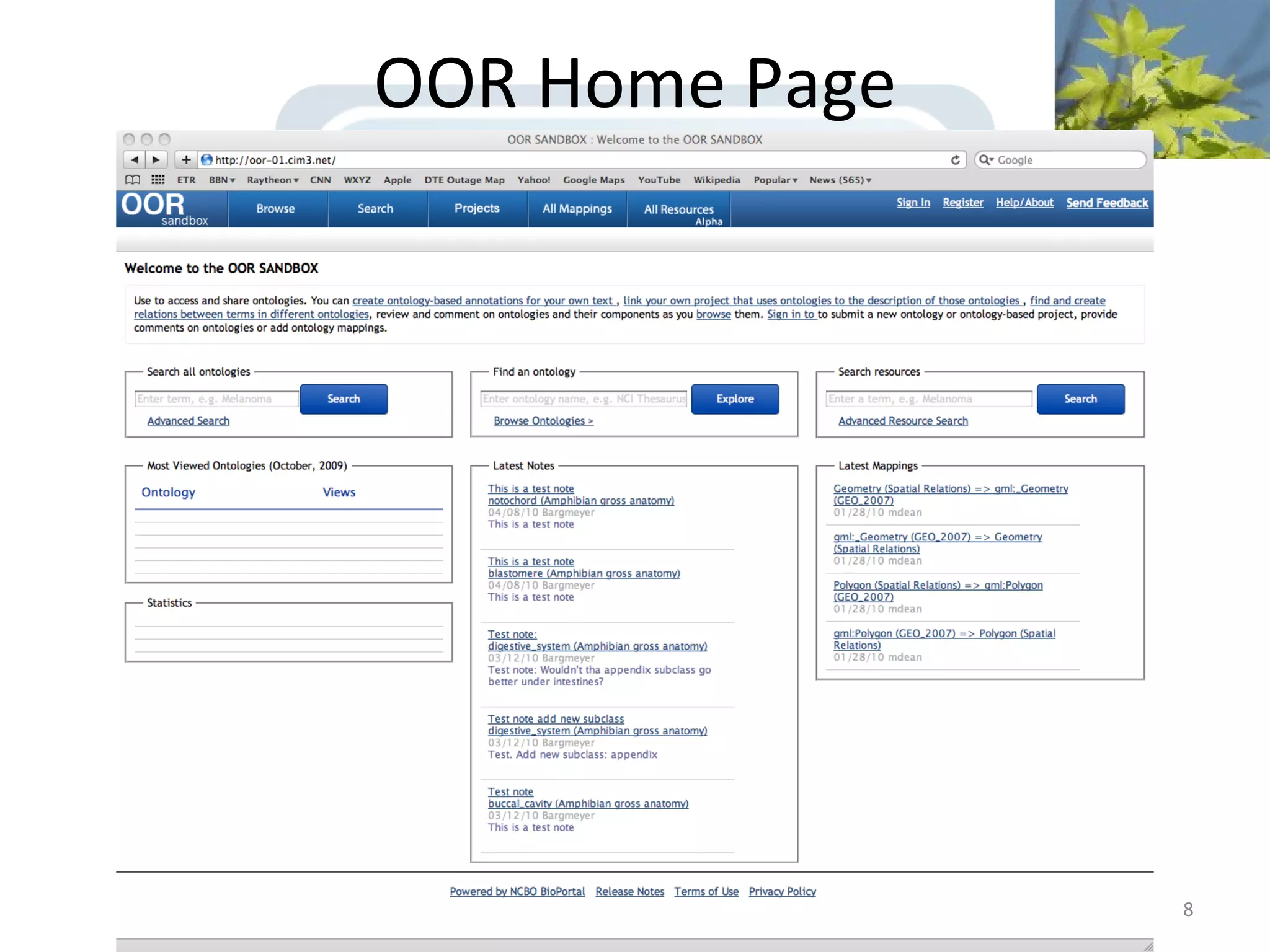The image size is (1270, 952).
Task: Open the Yahoo! bookmark
Action: [x=534, y=180]
